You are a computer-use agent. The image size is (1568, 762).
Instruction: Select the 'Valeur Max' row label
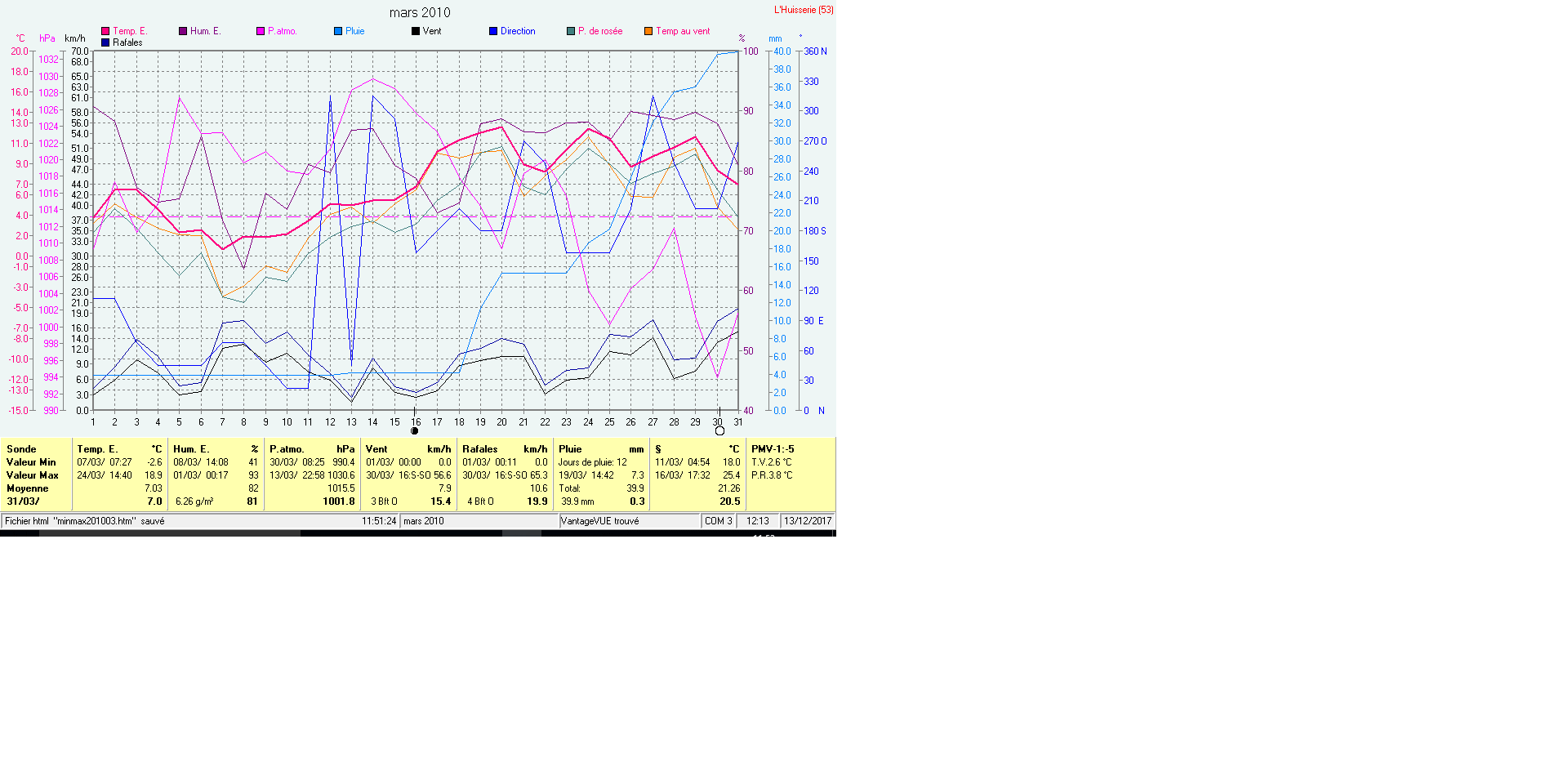click(33, 475)
